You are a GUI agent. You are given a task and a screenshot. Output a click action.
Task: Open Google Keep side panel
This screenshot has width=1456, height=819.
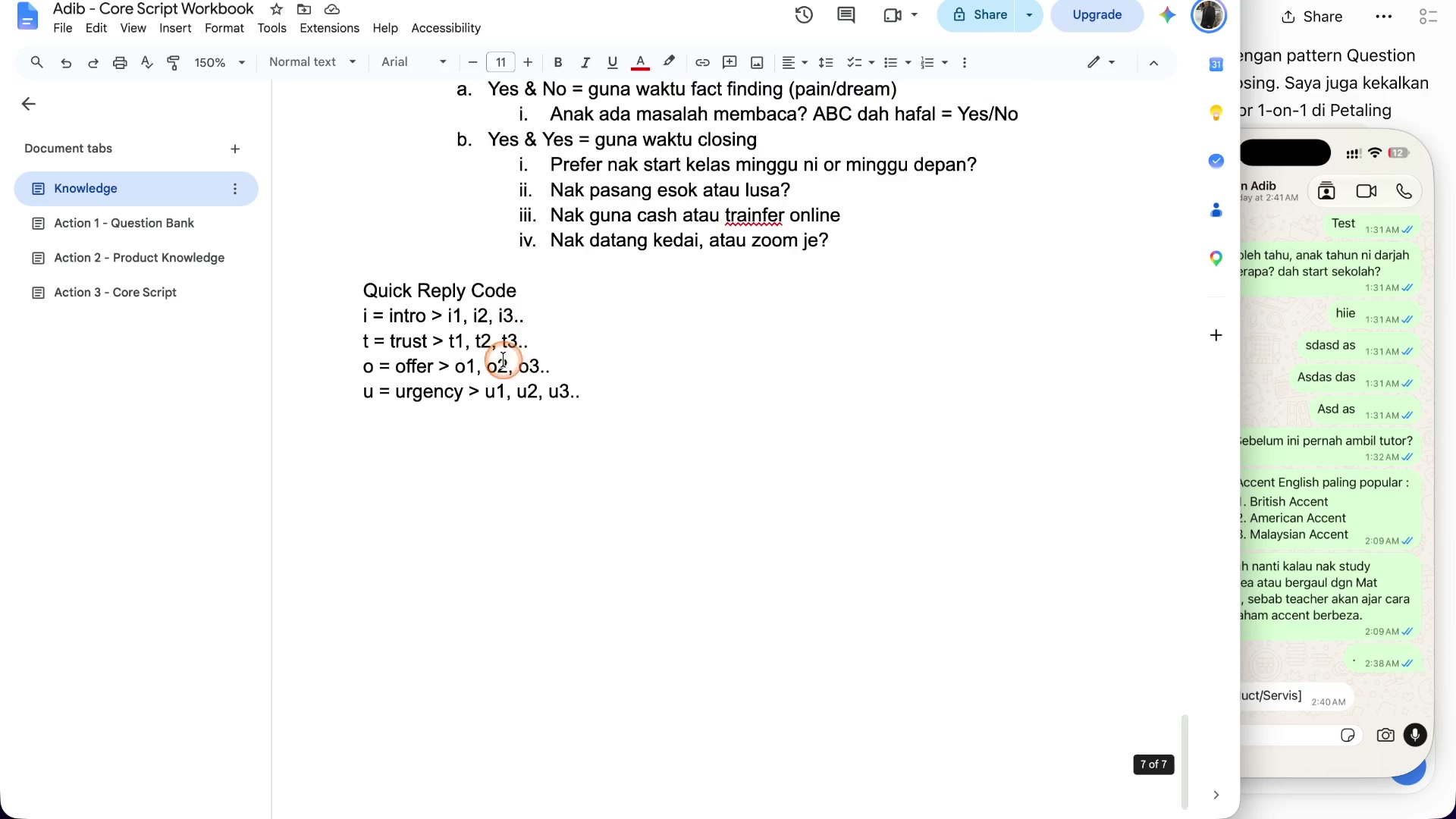(x=1216, y=113)
